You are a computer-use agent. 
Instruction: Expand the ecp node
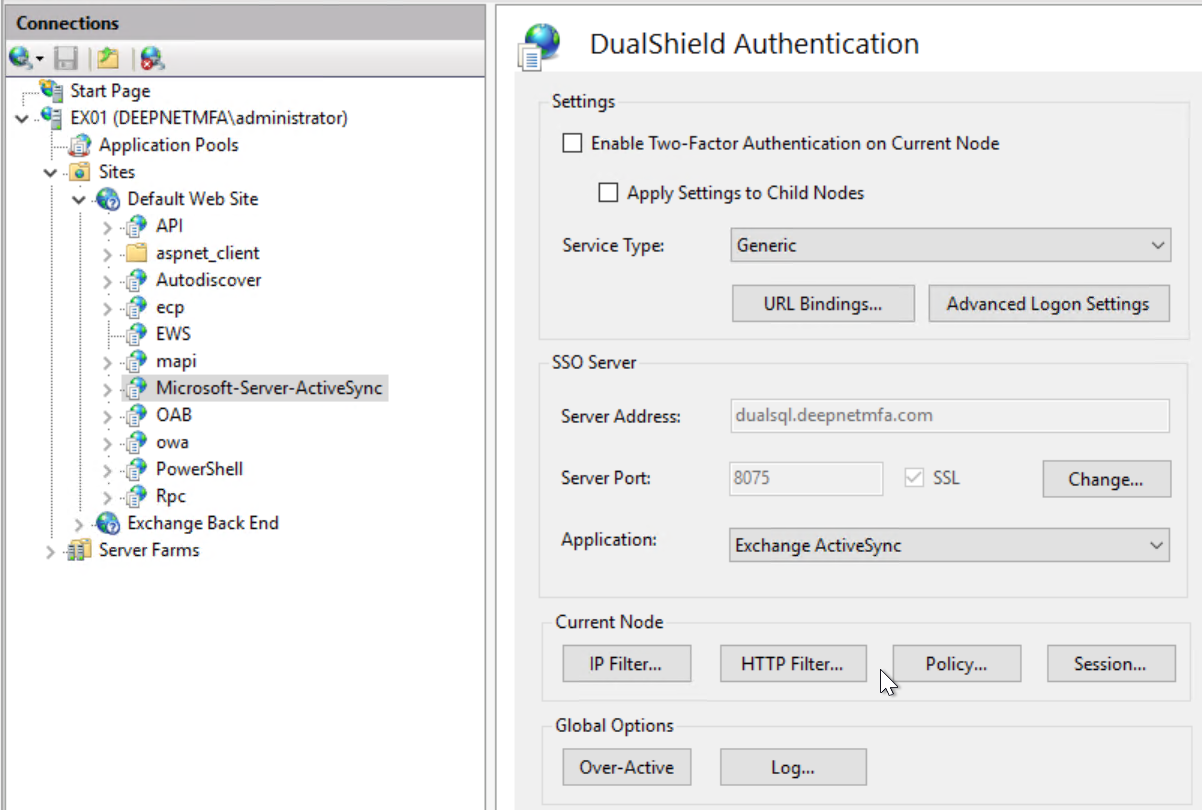point(108,308)
